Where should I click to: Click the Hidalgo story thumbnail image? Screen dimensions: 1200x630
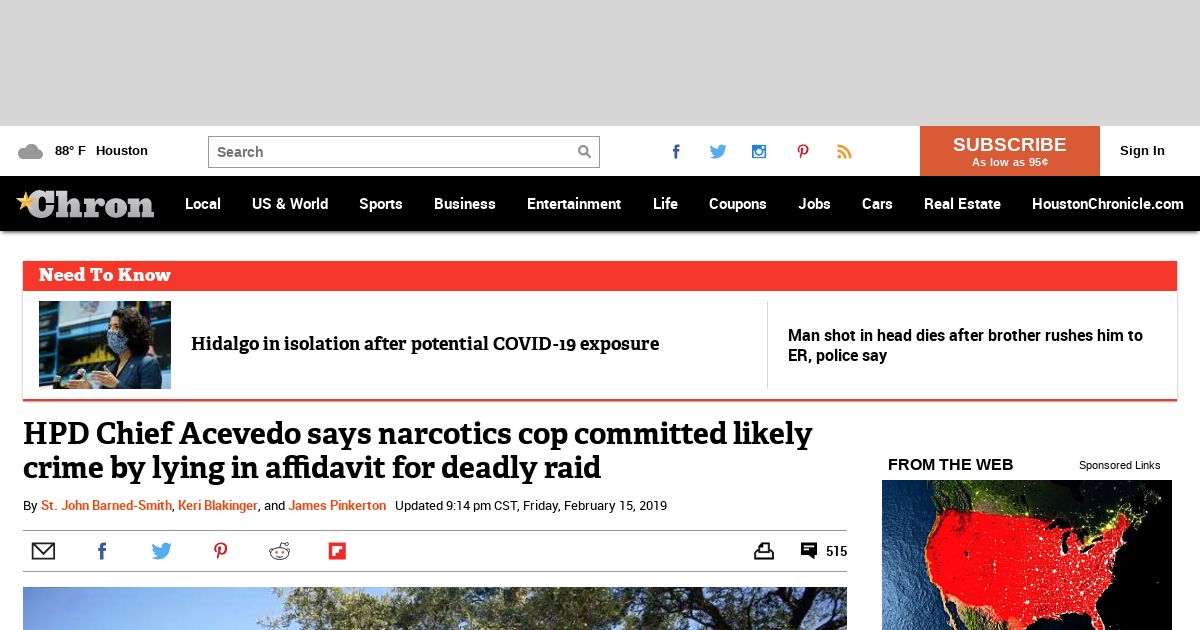[105, 345]
